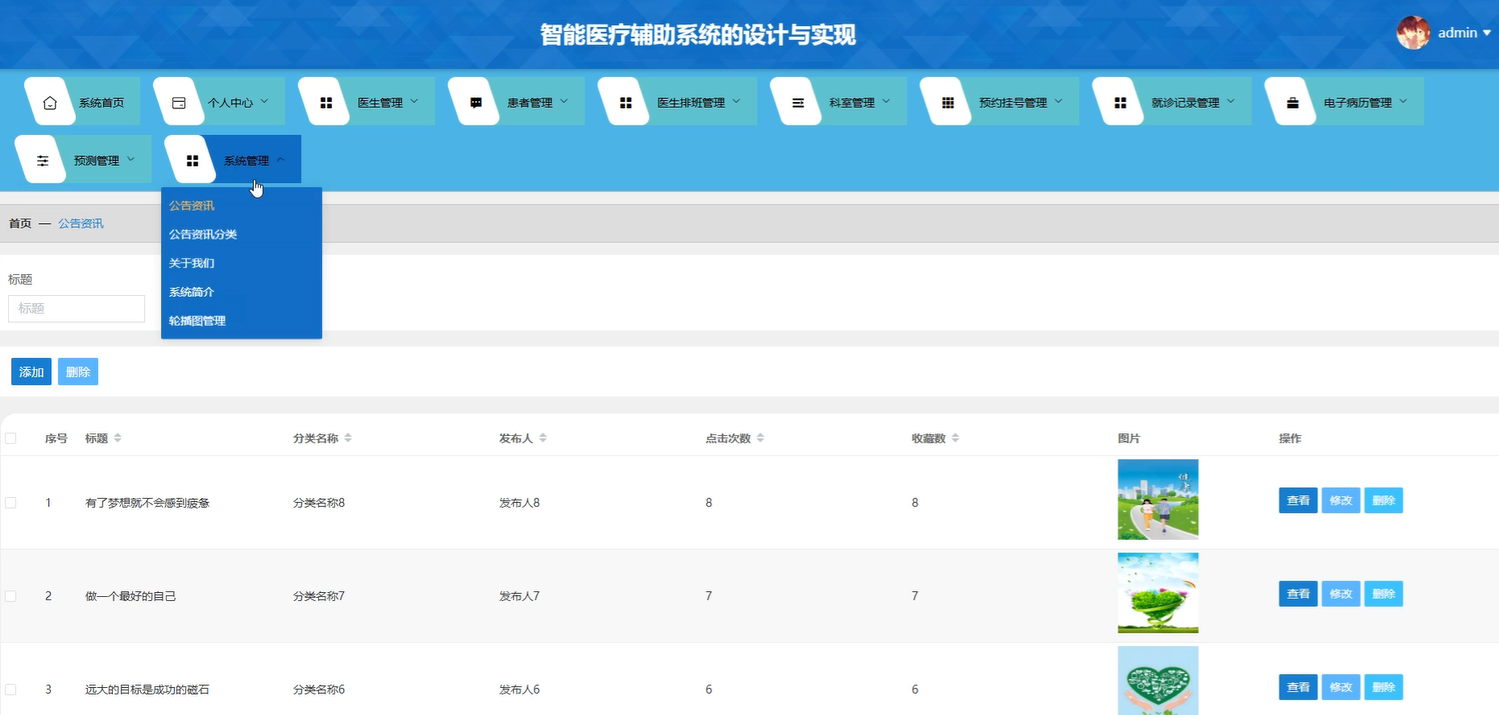The width and height of the screenshot is (1499, 715).
Task: Sort table by 标题 column arrows
Action: tap(117, 439)
